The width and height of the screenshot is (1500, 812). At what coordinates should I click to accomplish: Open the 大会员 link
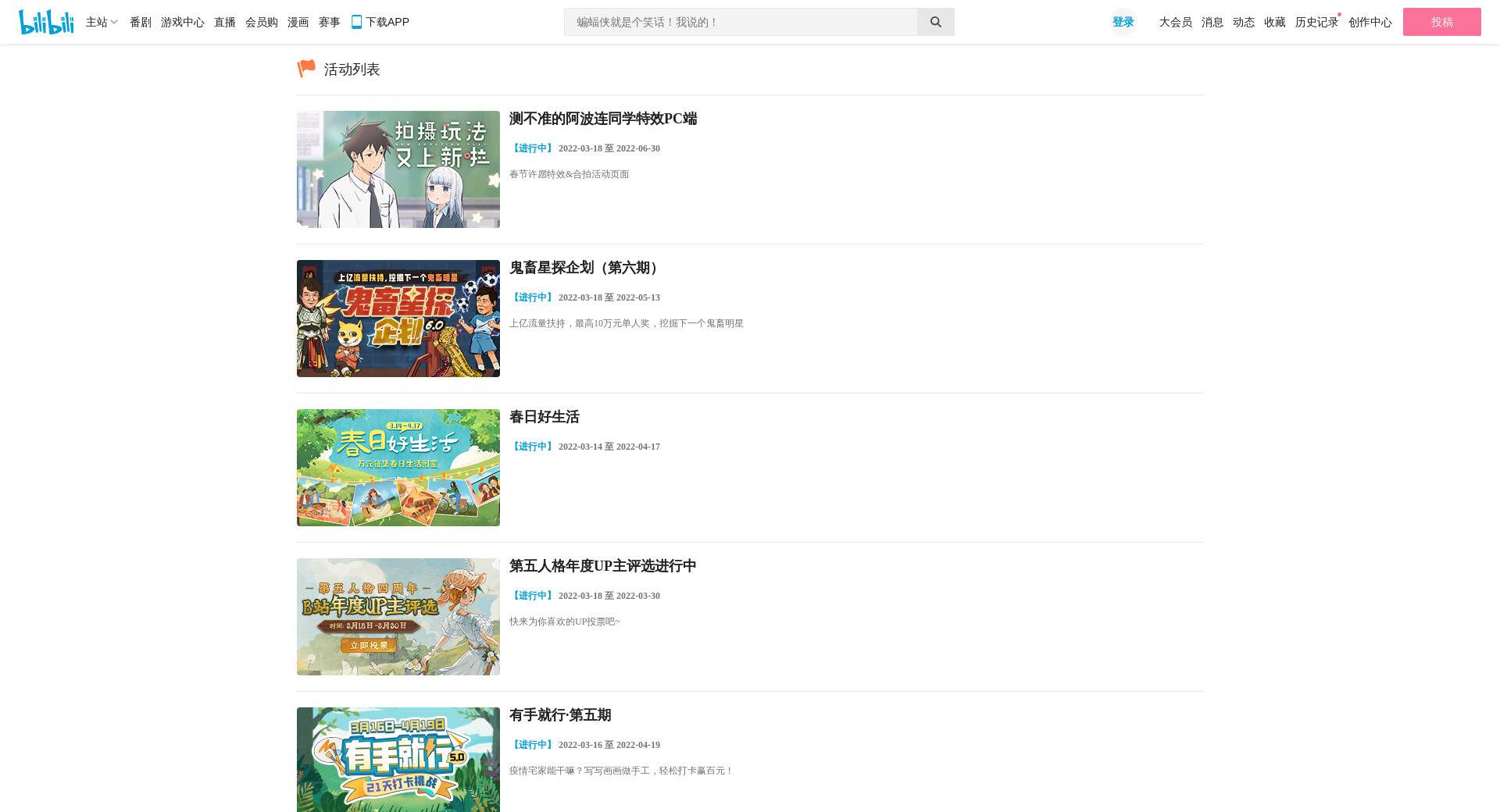[1175, 22]
